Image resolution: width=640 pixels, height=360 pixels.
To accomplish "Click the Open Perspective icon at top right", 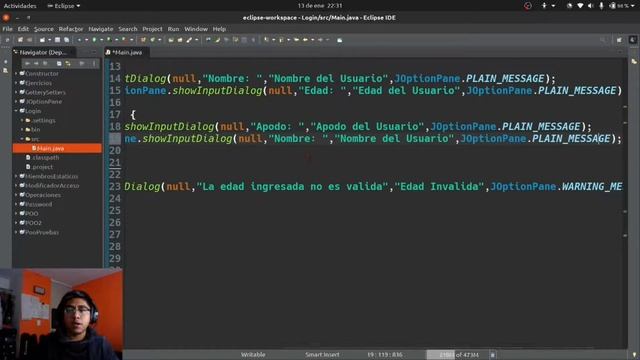I will click(x=619, y=40).
